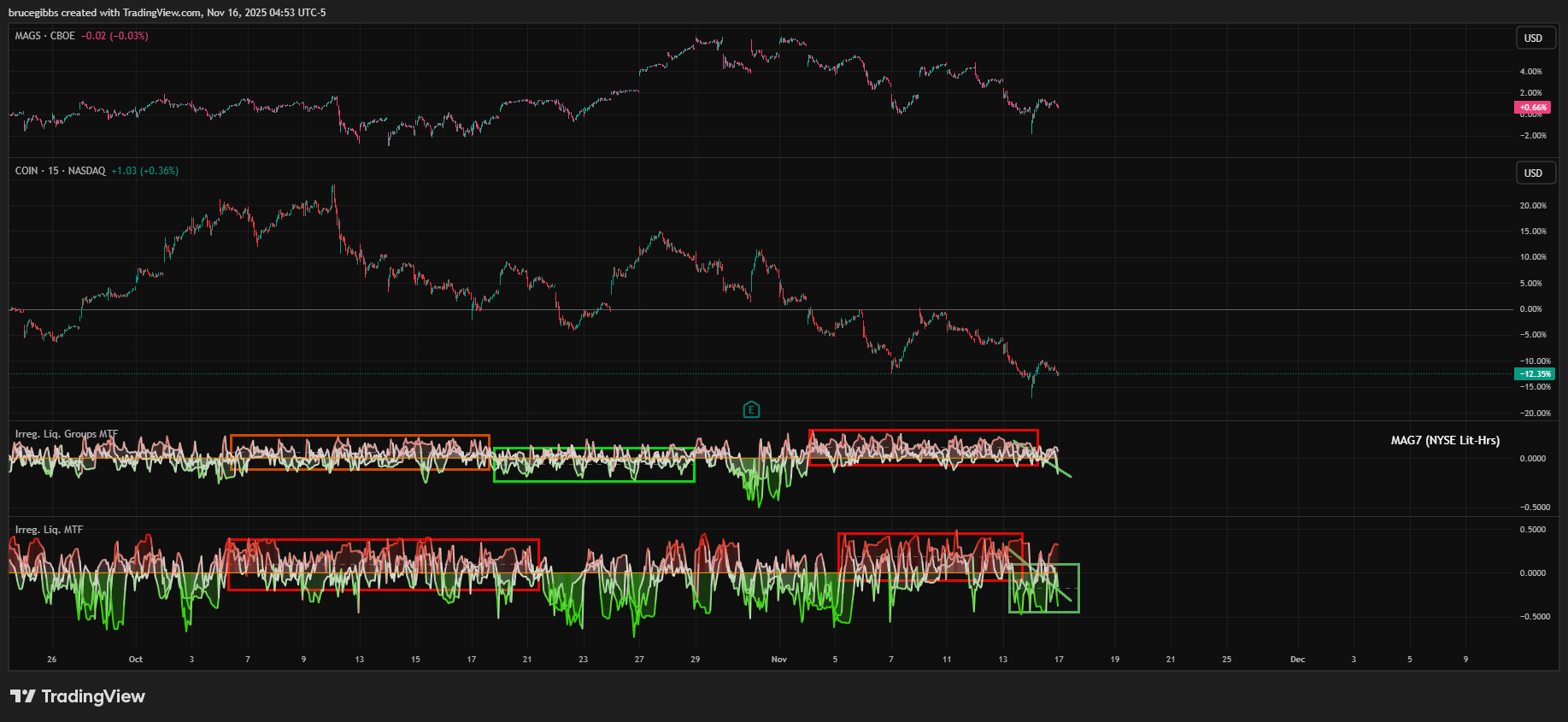Select the MAG7 (NYSE Lit-Hrs) text annotation
The width and height of the screenshot is (1568, 722).
1444,441
